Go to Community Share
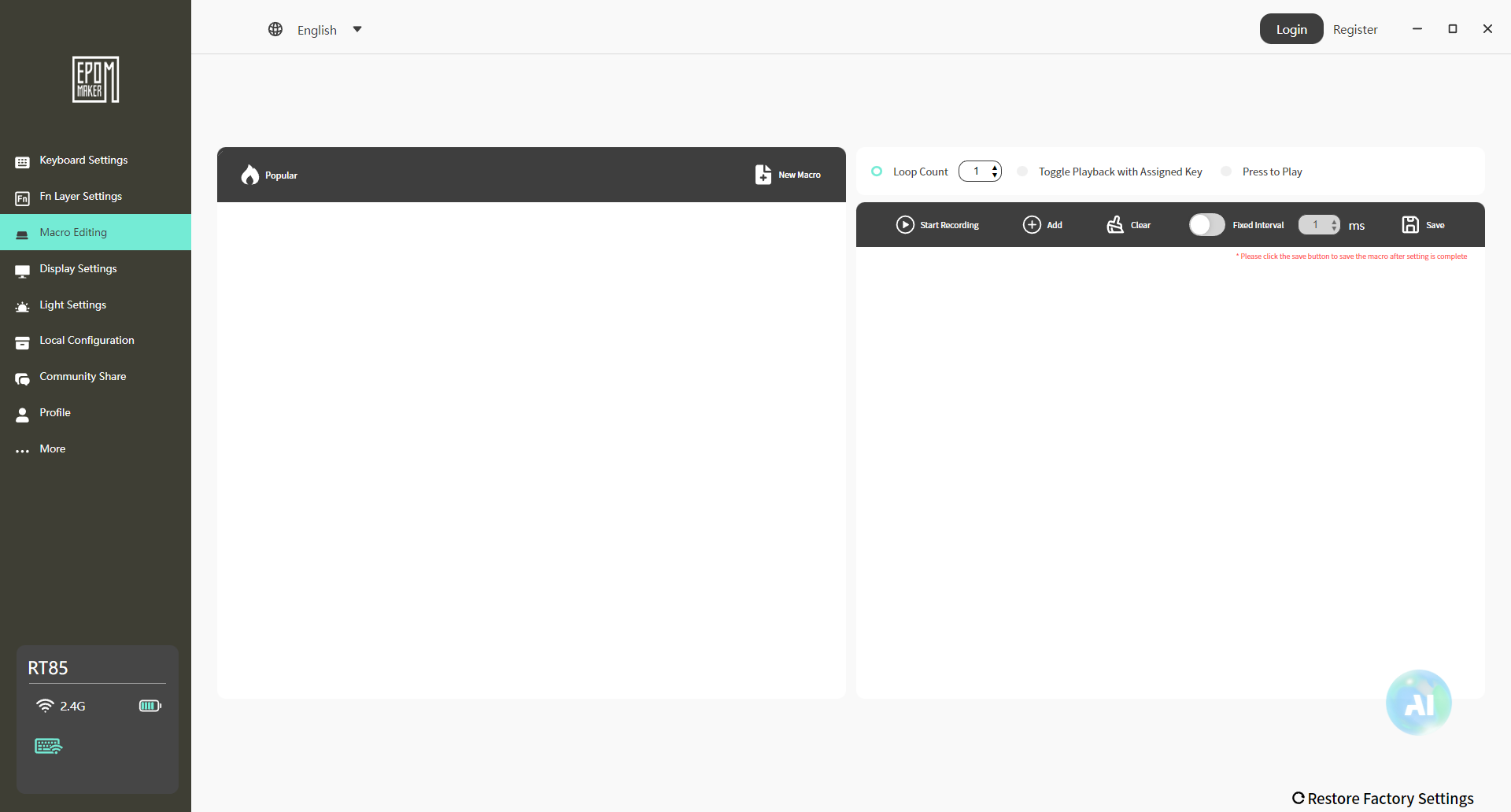The height and width of the screenshot is (812, 1511). (95, 377)
